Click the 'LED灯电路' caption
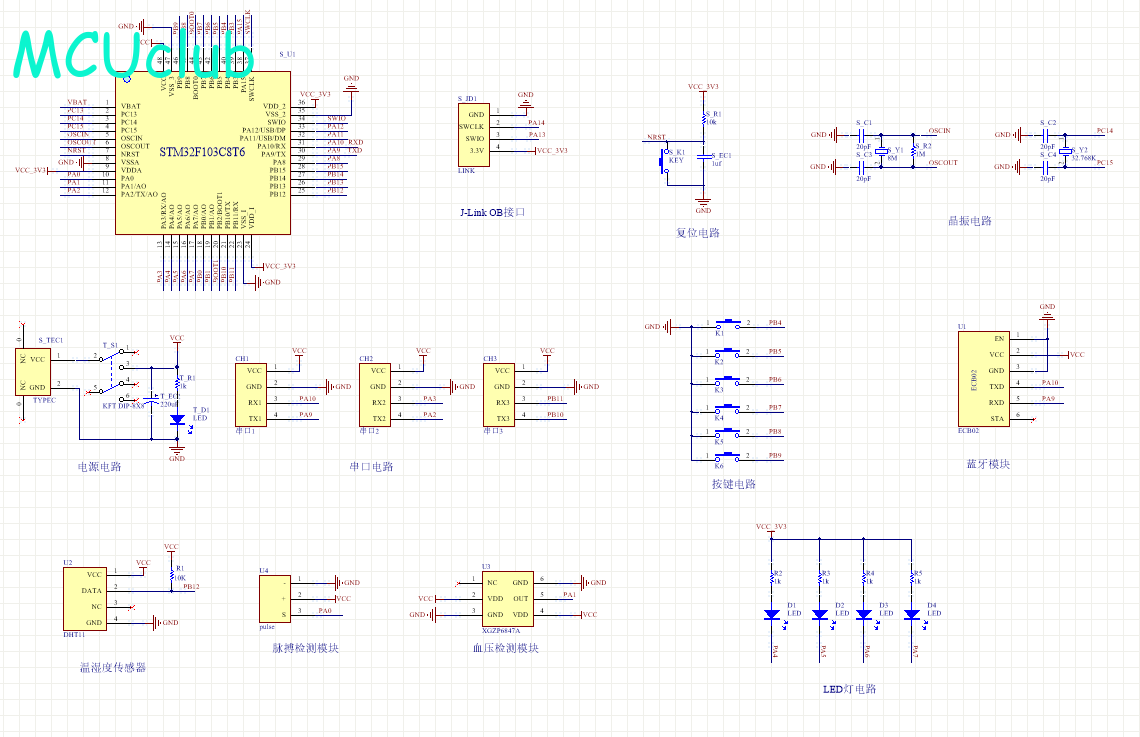 [849, 689]
